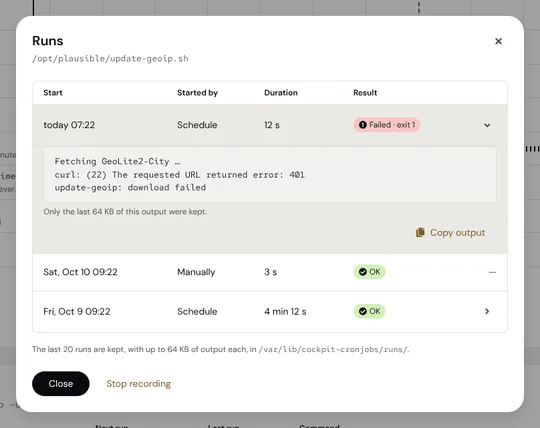The image size is (540, 428).
Task: Click the Stop recording link
Action: click(138, 384)
